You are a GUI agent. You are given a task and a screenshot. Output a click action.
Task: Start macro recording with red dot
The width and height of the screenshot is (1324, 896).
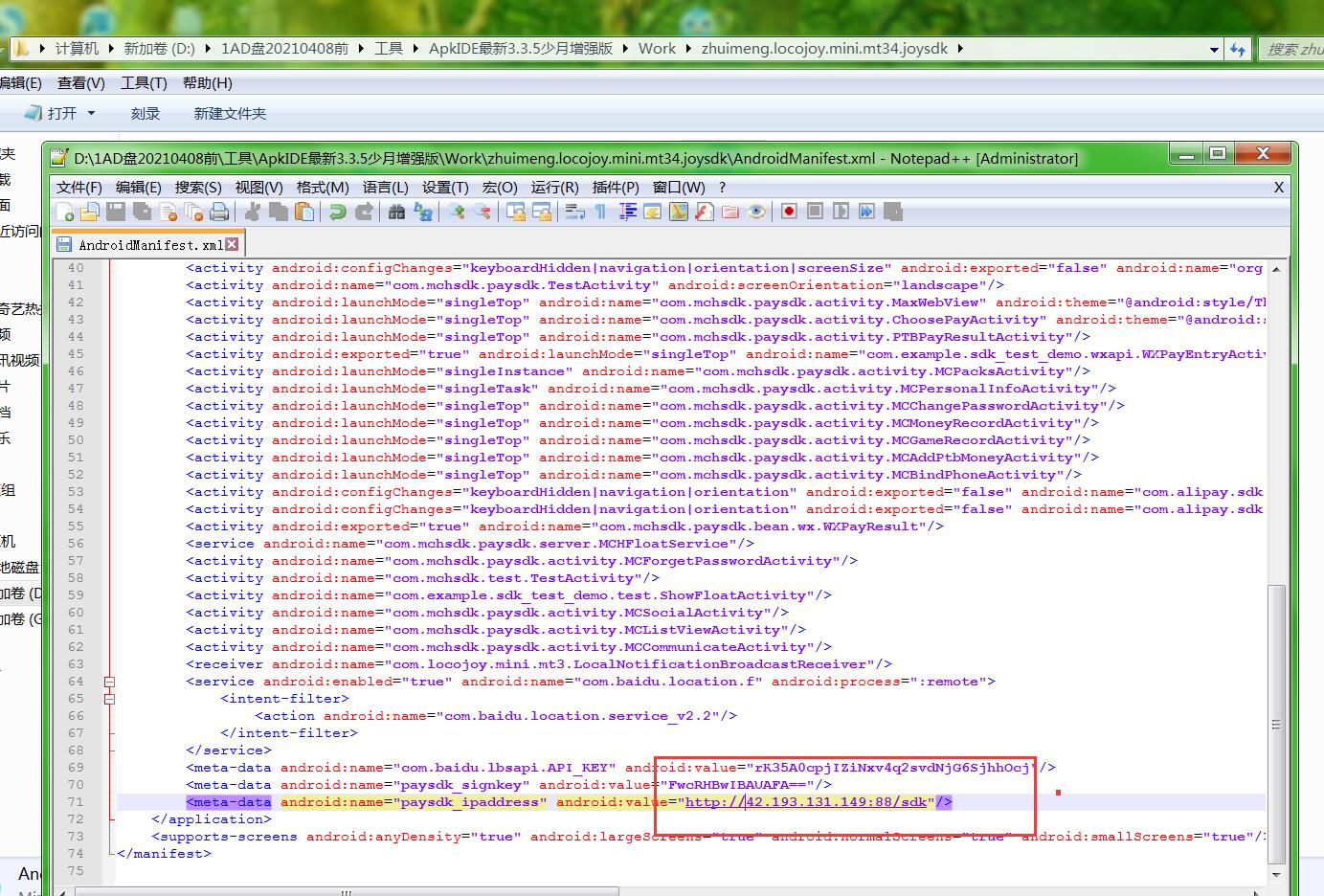789,212
